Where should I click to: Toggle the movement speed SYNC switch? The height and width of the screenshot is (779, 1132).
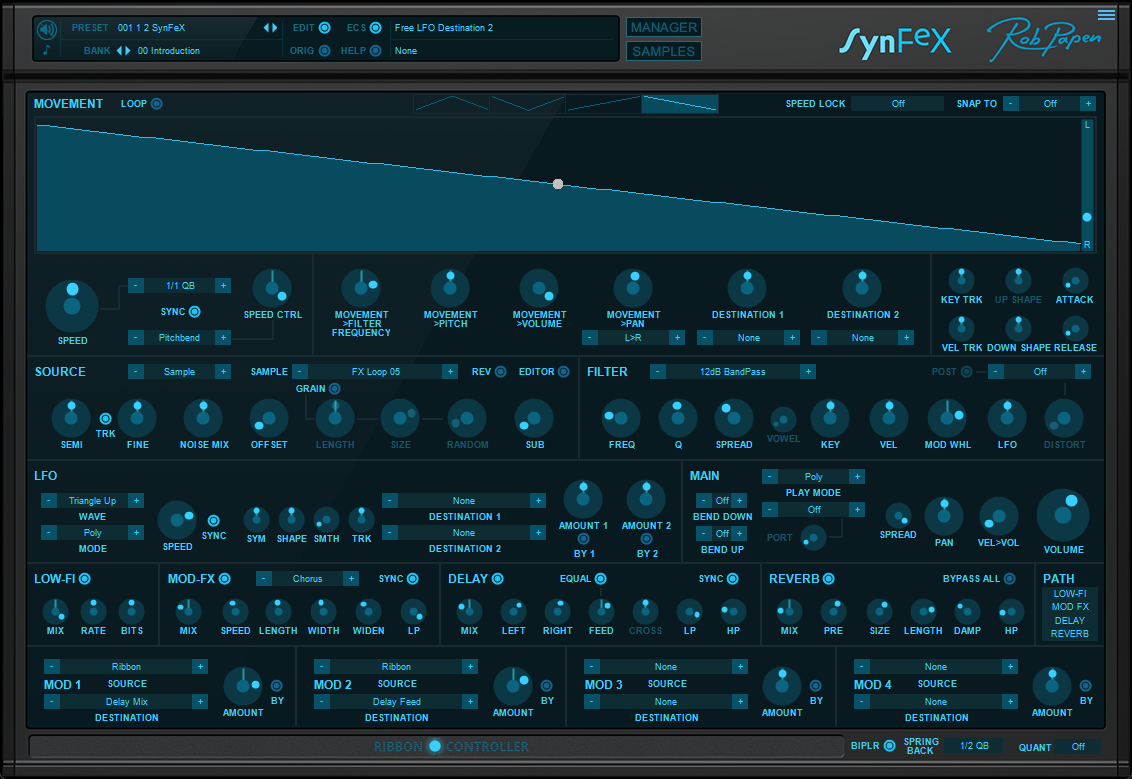tap(195, 312)
